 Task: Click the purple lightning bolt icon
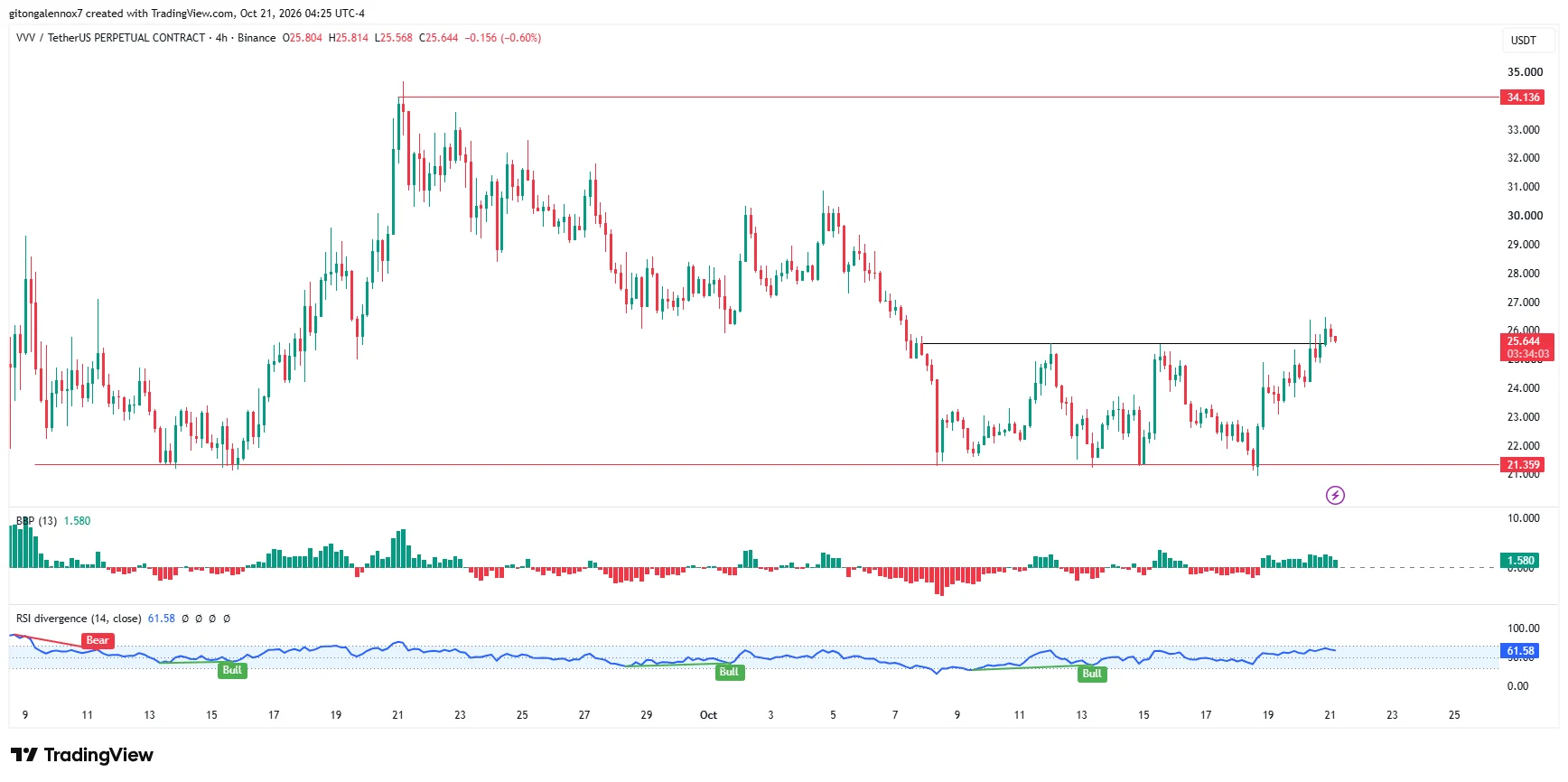coord(1335,495)
